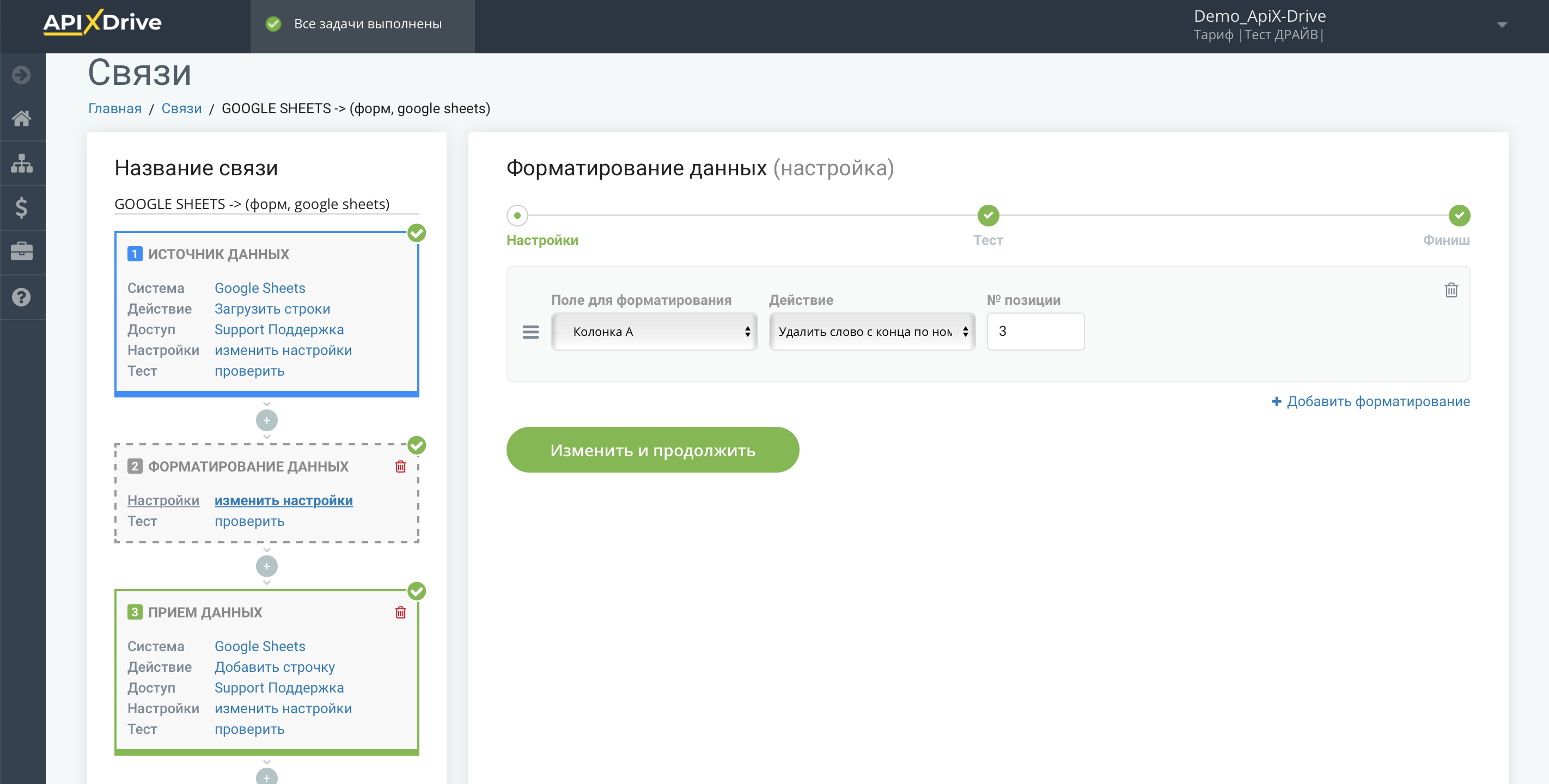
Task: Click Добавить форматирование link
Action: tap(1370, 401)
